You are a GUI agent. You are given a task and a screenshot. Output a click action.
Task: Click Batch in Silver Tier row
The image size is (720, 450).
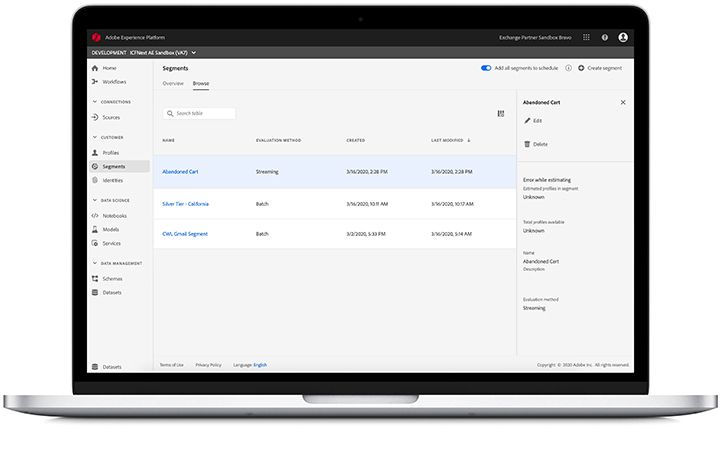click(262, 203)
